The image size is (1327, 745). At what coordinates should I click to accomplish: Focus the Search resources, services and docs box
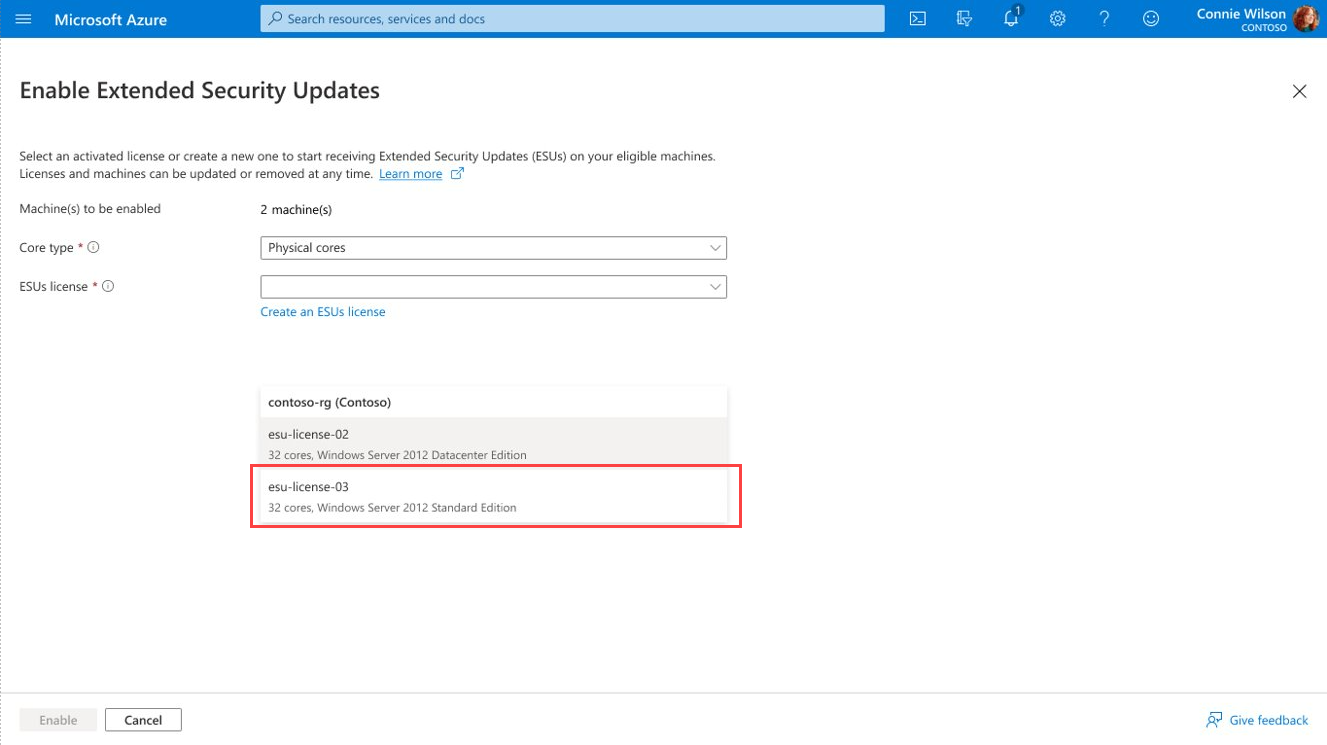click(x=572, y=19)
